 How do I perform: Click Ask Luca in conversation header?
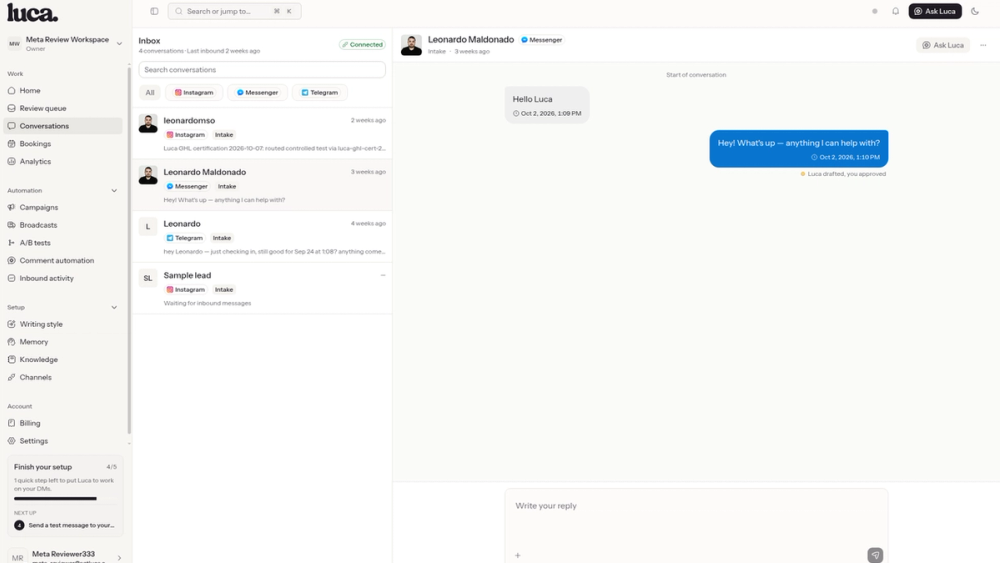[x=943, y=45]
